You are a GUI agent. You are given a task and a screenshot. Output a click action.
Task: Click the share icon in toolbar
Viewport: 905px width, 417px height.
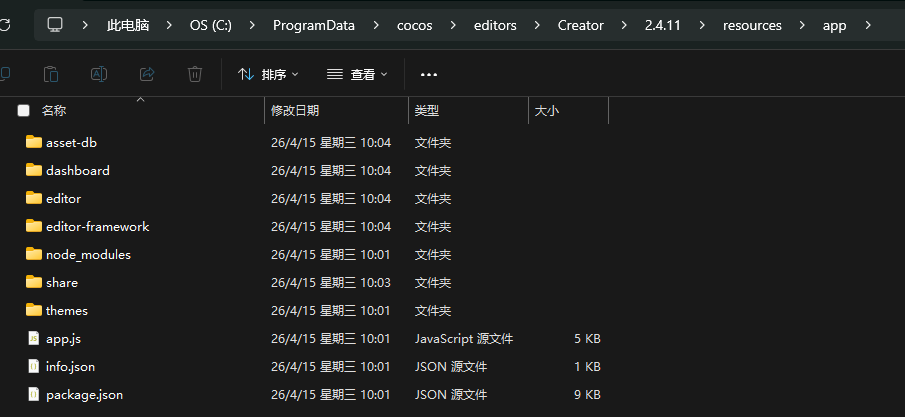click(x=147, y=74)
